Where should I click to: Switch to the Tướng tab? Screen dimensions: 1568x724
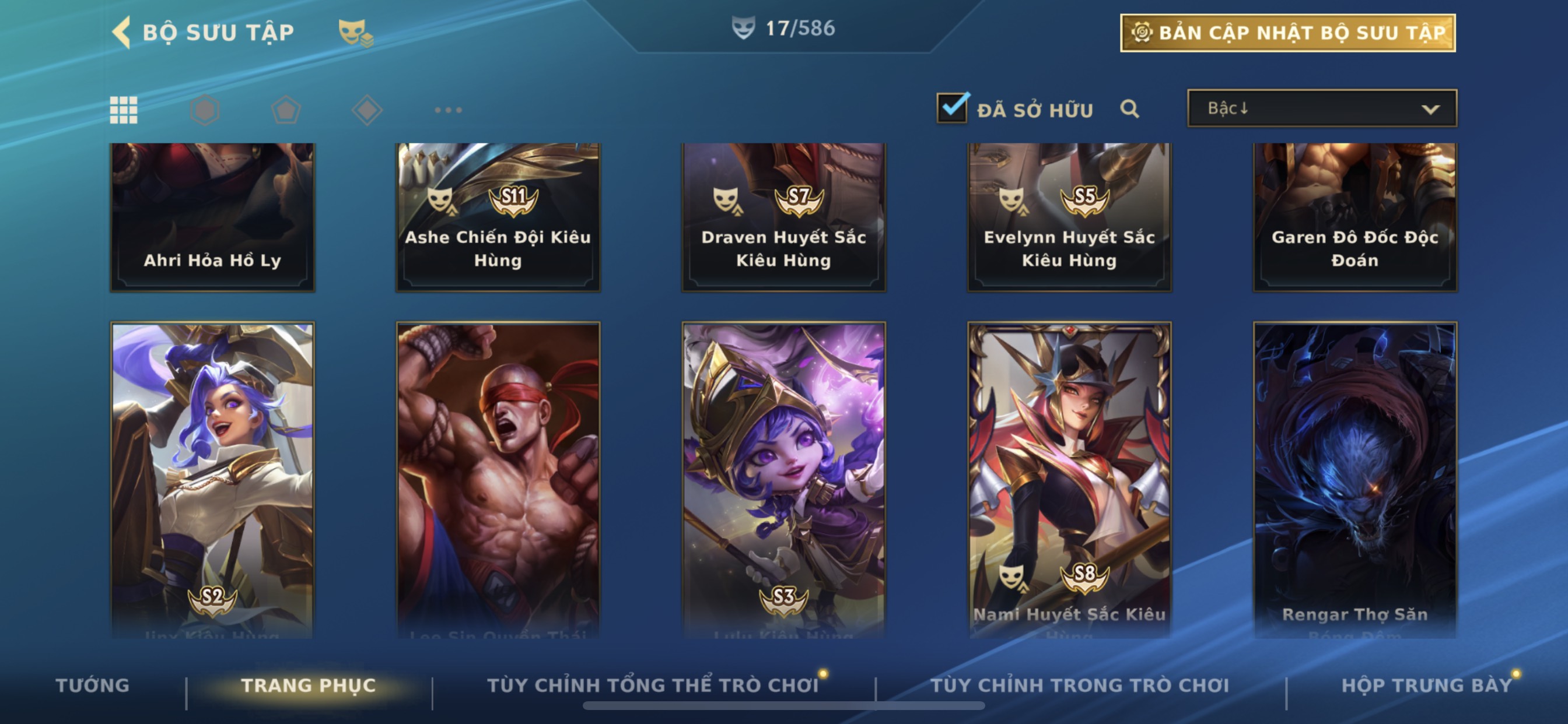point(93,685)
